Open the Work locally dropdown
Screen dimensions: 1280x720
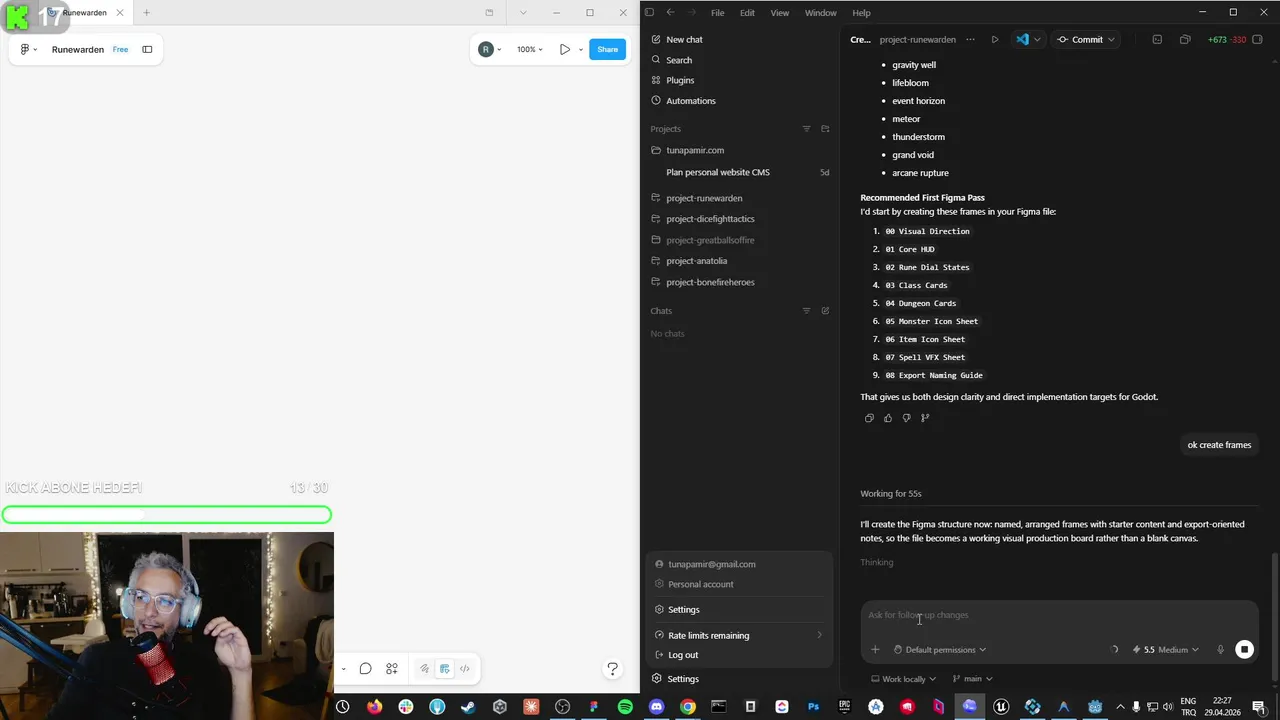tap(903, 679)
